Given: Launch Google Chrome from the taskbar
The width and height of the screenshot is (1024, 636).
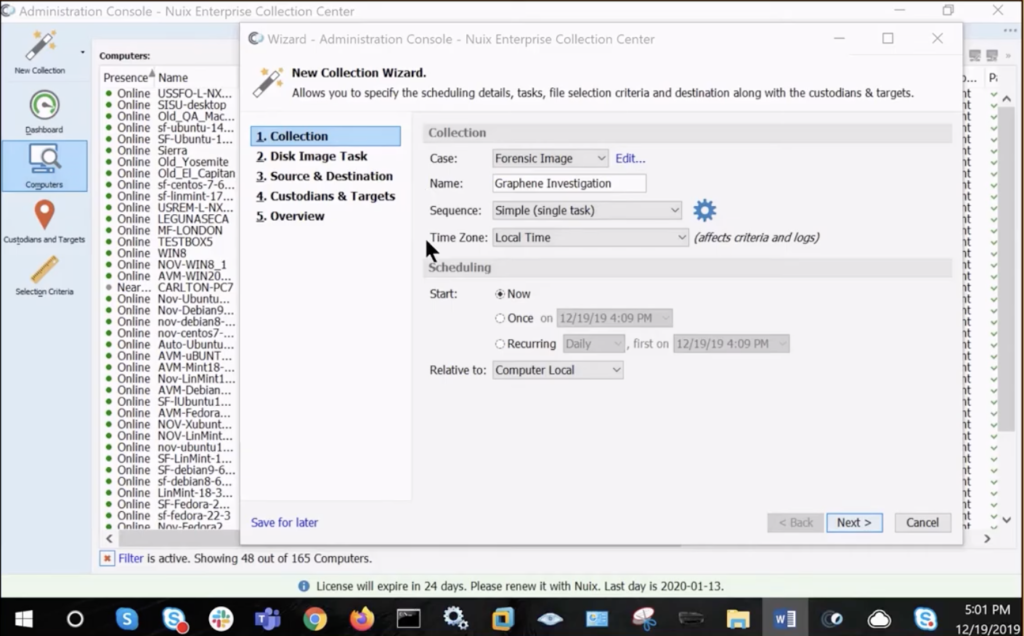Looking at the screenshot, I should point(315,618).
